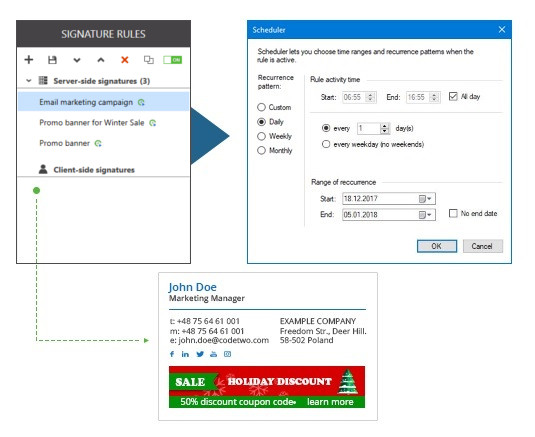
Task: Click the Holiday Discount sale banner
Action: pyautogui.click(x=267, y=387)
